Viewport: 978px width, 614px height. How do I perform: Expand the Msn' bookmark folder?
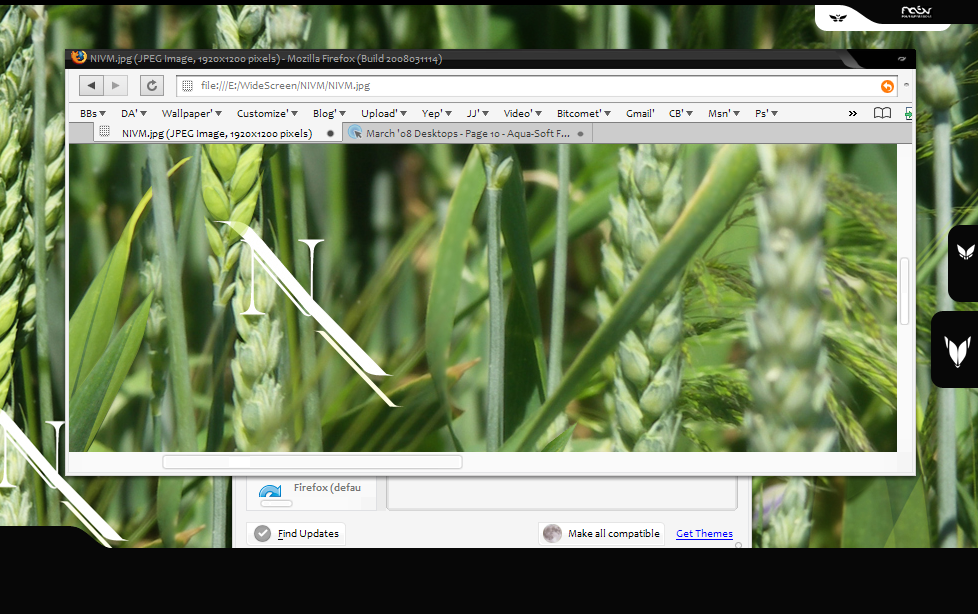(x=724, y=114)
